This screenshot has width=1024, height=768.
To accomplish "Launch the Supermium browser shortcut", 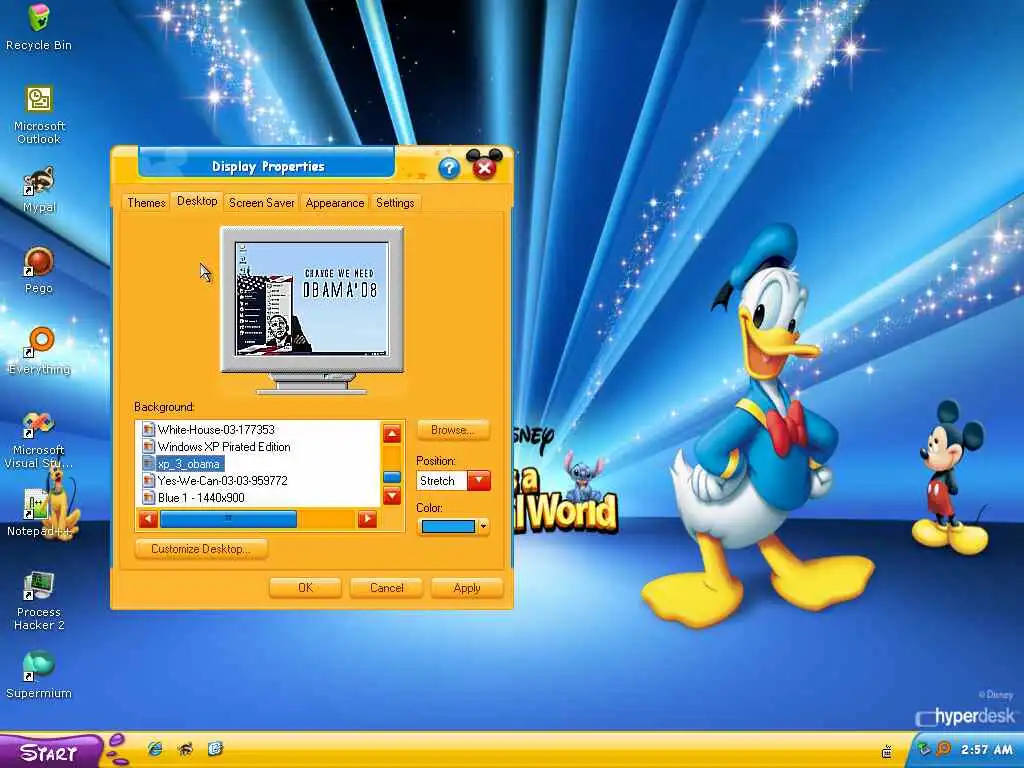I will (39, 675).
